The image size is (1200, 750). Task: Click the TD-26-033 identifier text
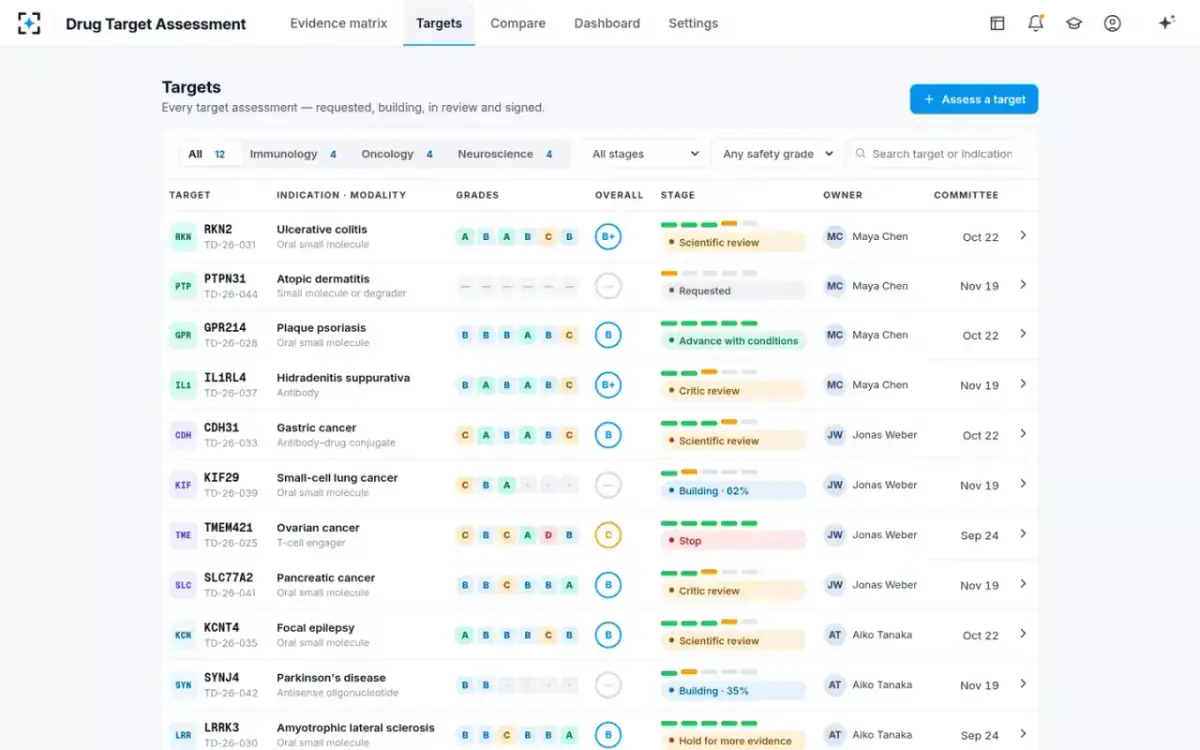[231, 443]
